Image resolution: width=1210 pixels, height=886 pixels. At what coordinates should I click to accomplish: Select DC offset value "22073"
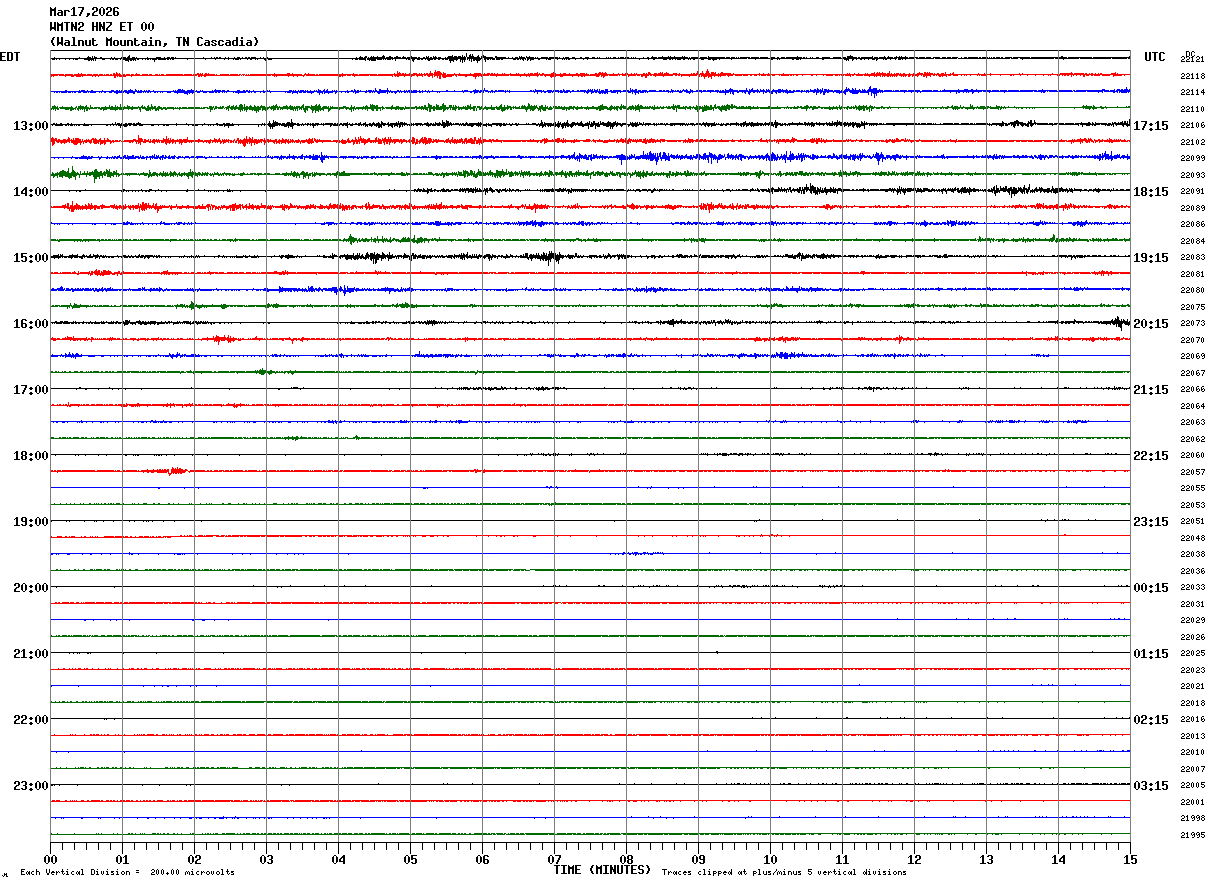tap(1193, 324)
